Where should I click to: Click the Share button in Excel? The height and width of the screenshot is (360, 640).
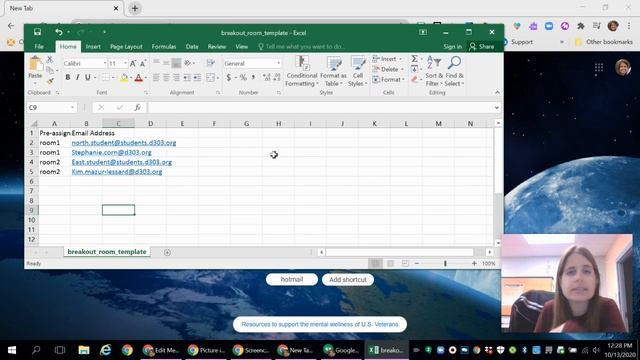482,47
